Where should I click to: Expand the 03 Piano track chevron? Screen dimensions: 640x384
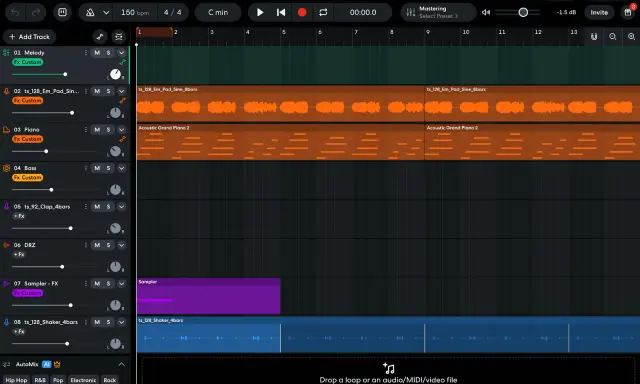pos(121,129)
